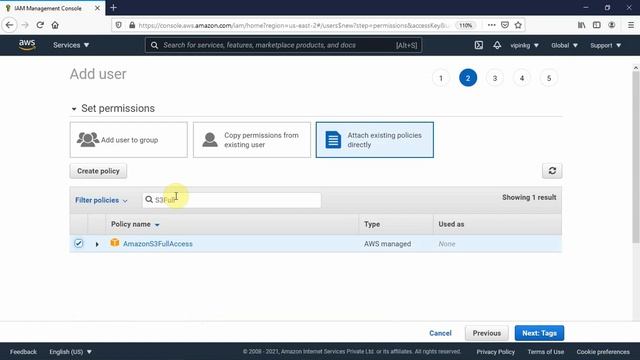This screenshot has height=360, width=640.
Task: Open Cookie preferences
Action: [x=603, y=351]
